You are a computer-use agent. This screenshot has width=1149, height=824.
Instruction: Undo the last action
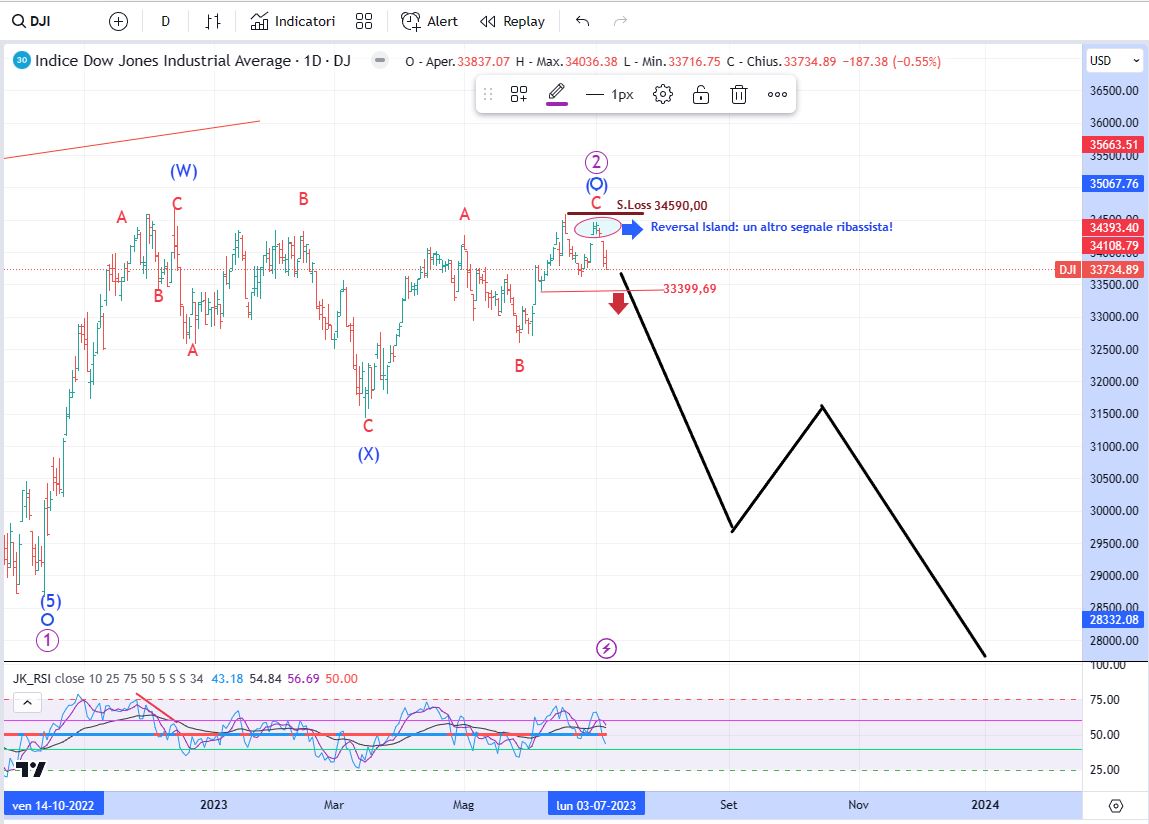(x=583, y=21)
